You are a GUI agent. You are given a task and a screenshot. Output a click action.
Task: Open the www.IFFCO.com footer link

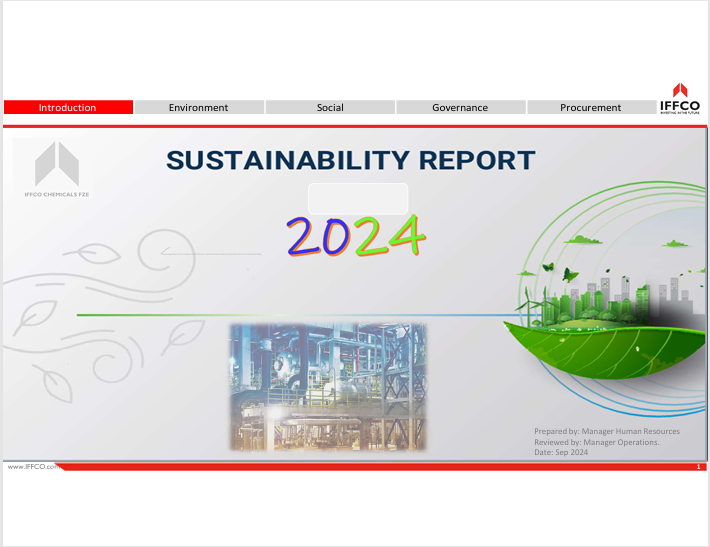click(x=30, y=467)
